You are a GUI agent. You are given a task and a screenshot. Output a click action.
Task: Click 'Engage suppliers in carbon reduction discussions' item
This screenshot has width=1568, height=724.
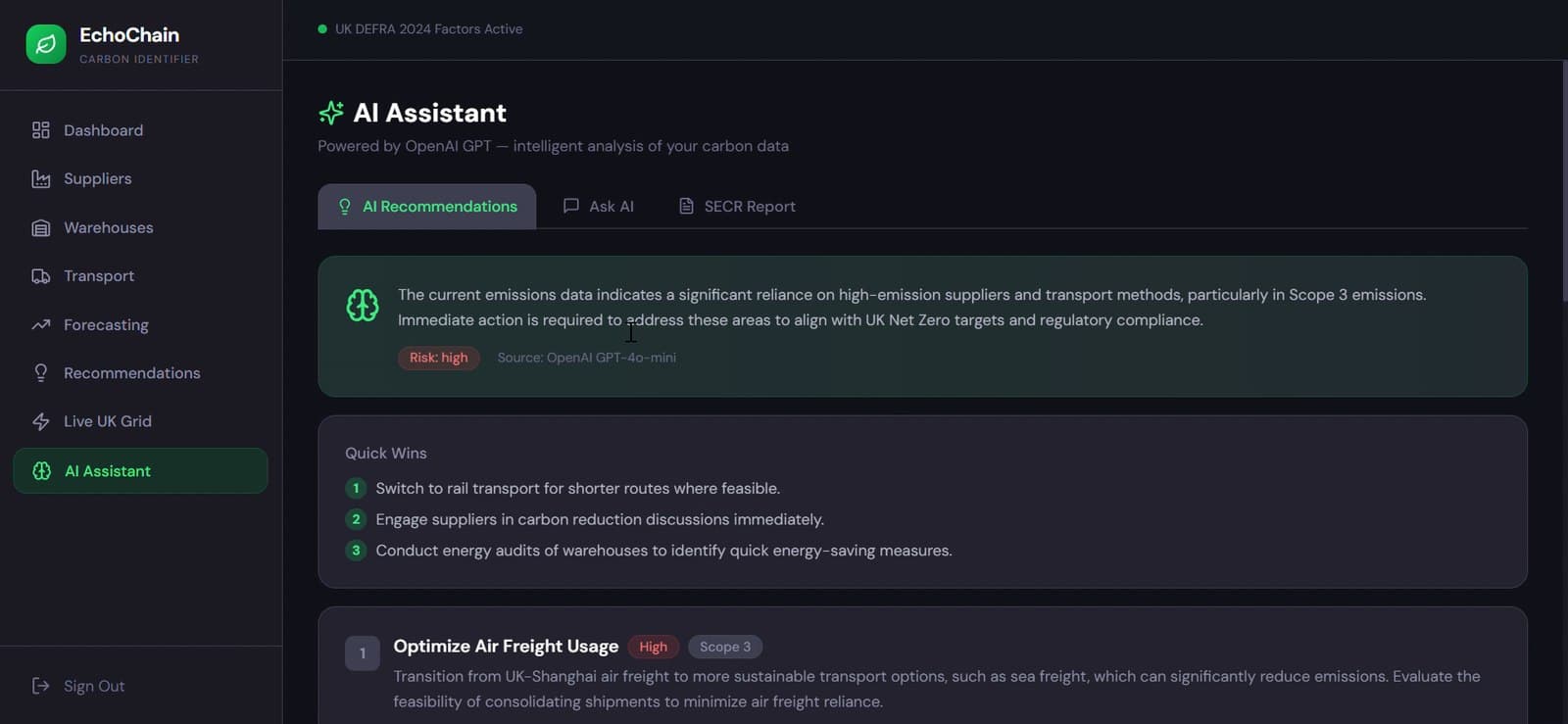(x=600, y=519)
